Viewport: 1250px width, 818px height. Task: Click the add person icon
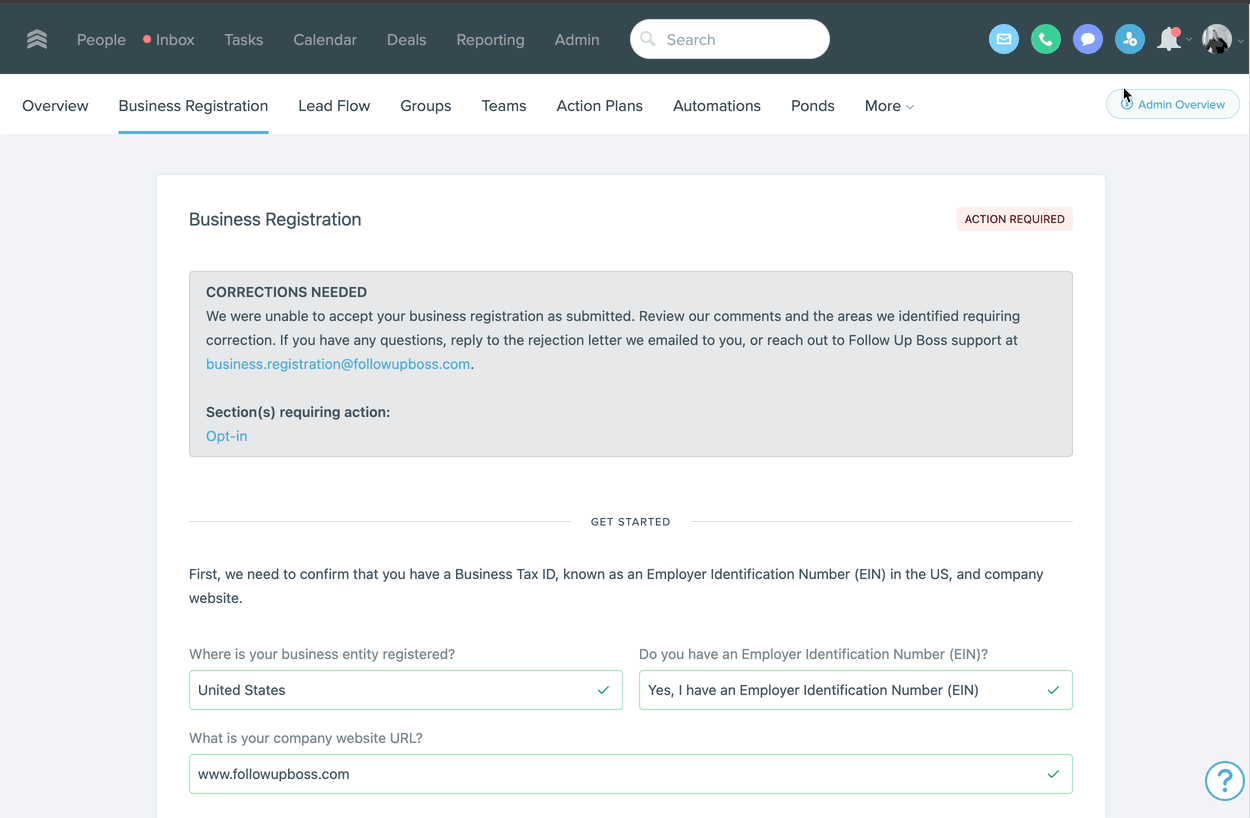pyautogui.click(x=1130, y=39)
